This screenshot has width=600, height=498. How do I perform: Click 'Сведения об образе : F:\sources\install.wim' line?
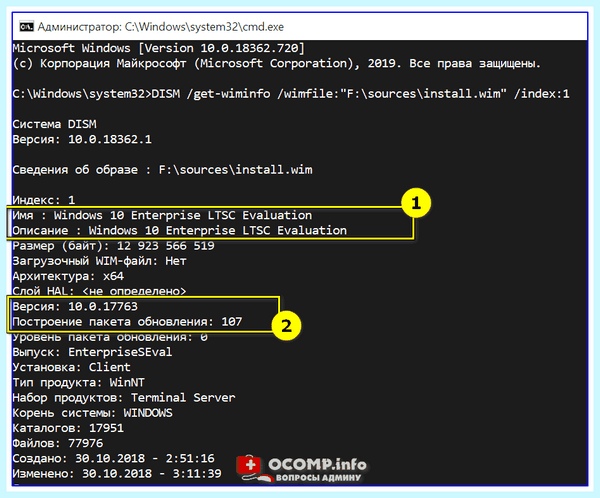(x=163, y=170)
